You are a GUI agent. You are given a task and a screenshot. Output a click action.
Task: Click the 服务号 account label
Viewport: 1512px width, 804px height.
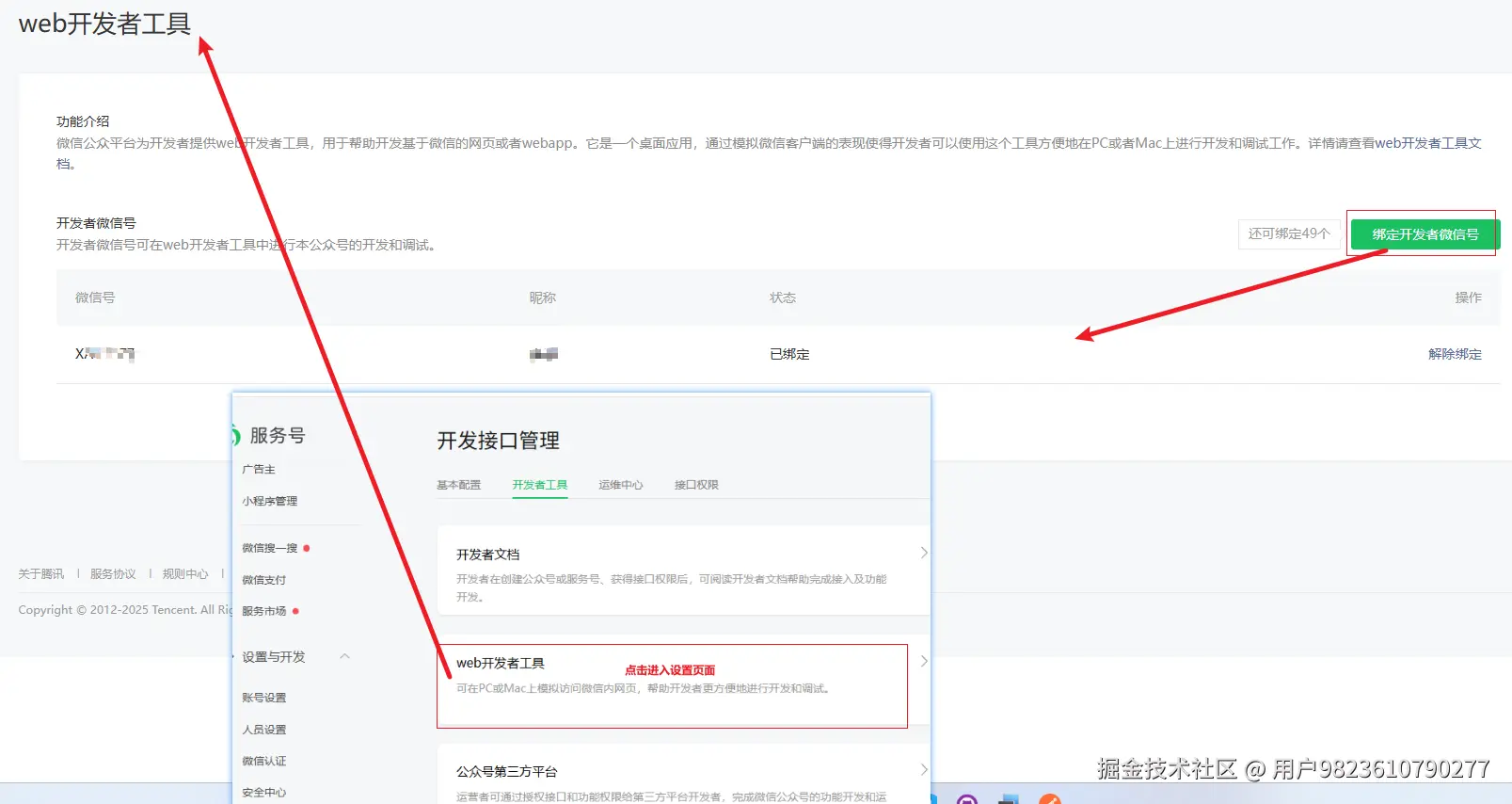tap(278, 435)
